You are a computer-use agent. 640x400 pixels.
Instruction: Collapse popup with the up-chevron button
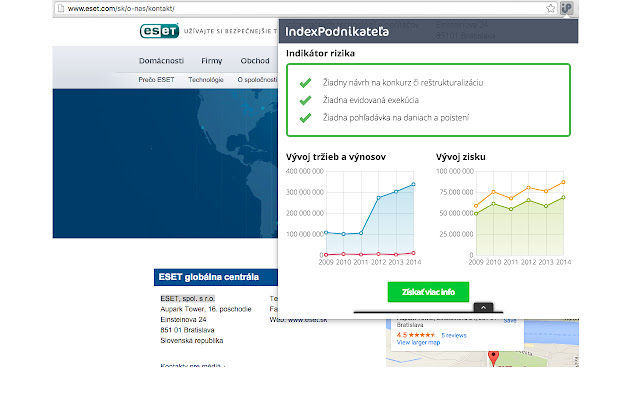pyautogui.click(x=483, y=307)
